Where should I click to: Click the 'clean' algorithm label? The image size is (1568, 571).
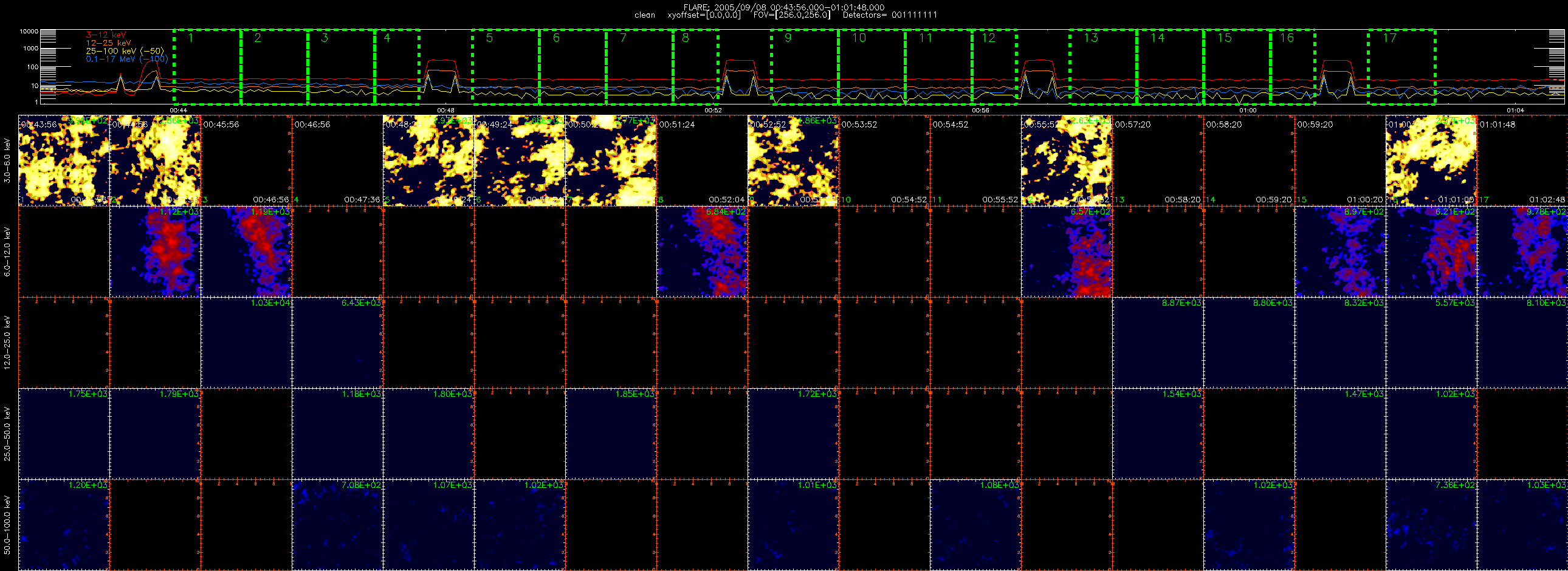click(x=645, y=15)
